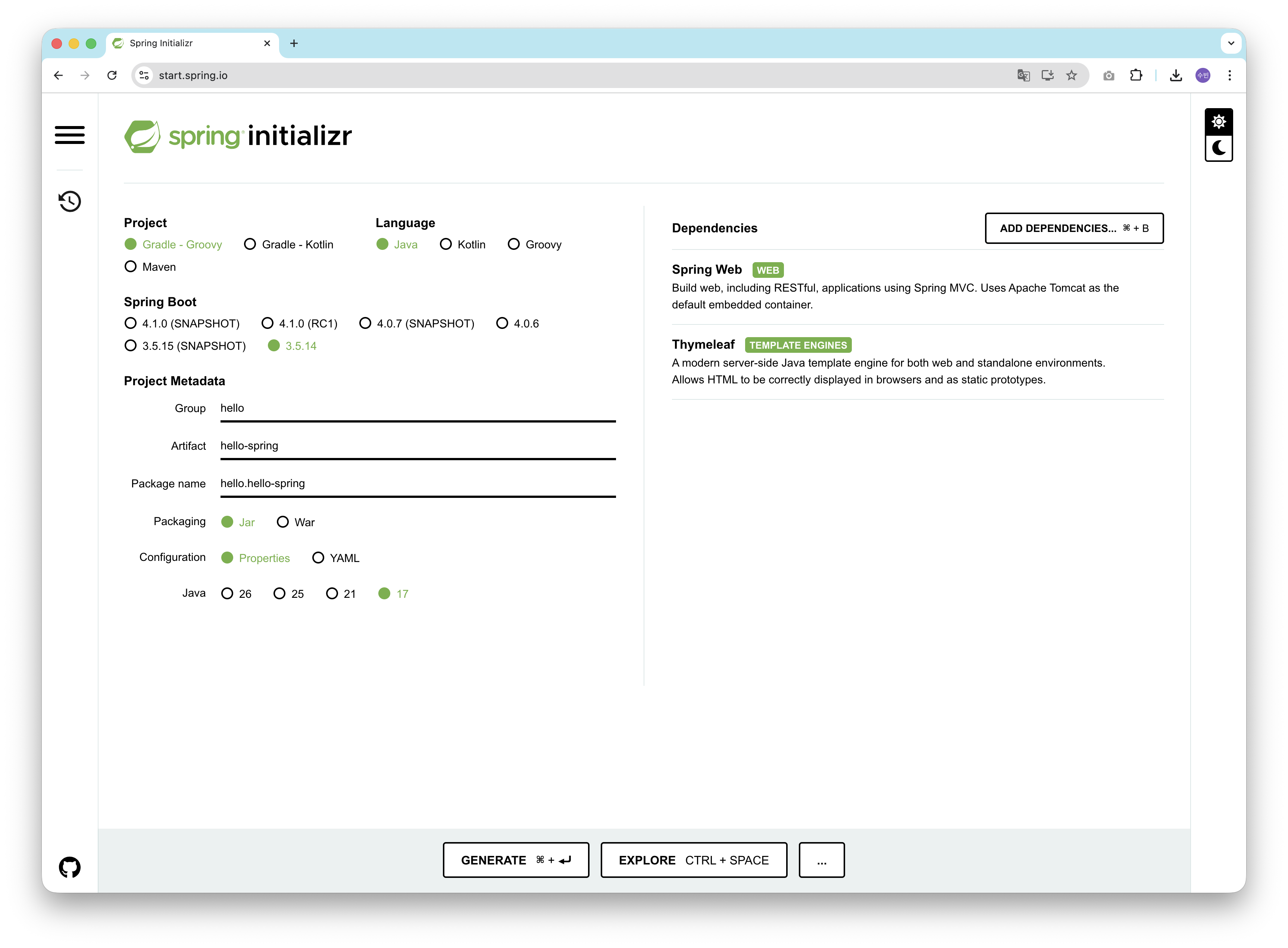Select Spring Boot 3.5.15 (SNAPSHOT)
Screen dimensions: 1288x948
[185, 346]
